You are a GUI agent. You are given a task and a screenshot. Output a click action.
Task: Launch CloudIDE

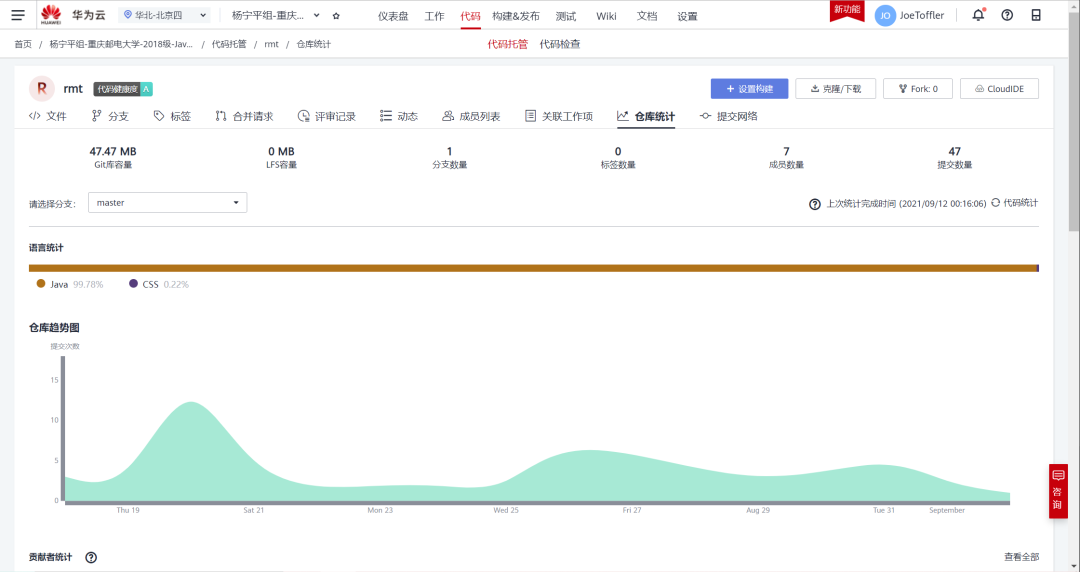tap(999, 89)
